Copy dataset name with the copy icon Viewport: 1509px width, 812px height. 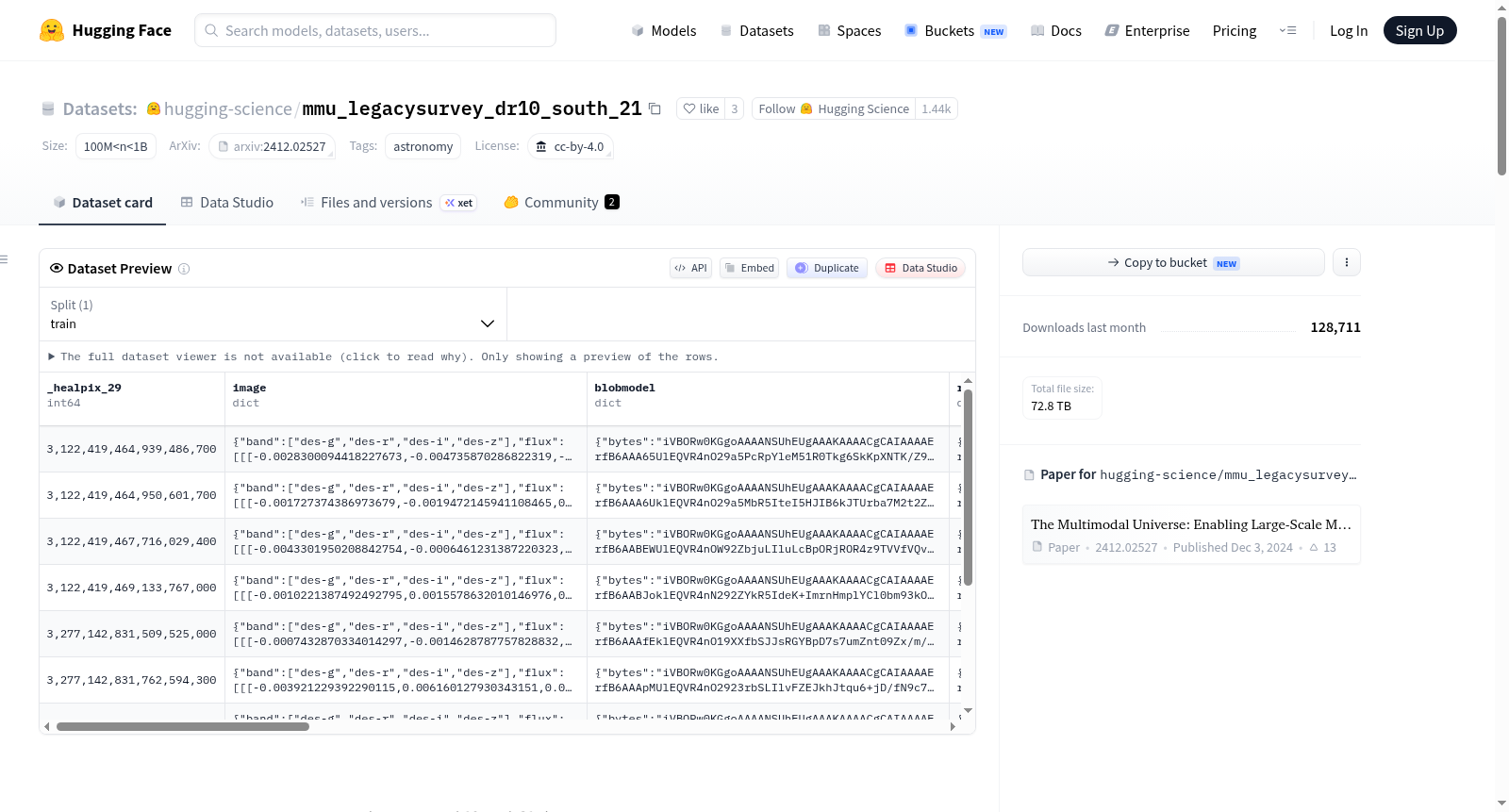point(655,108)
